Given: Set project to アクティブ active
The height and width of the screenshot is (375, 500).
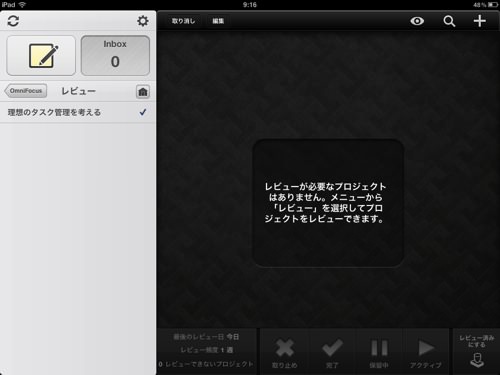Looking at the screenshot, I should coord(426,353).
